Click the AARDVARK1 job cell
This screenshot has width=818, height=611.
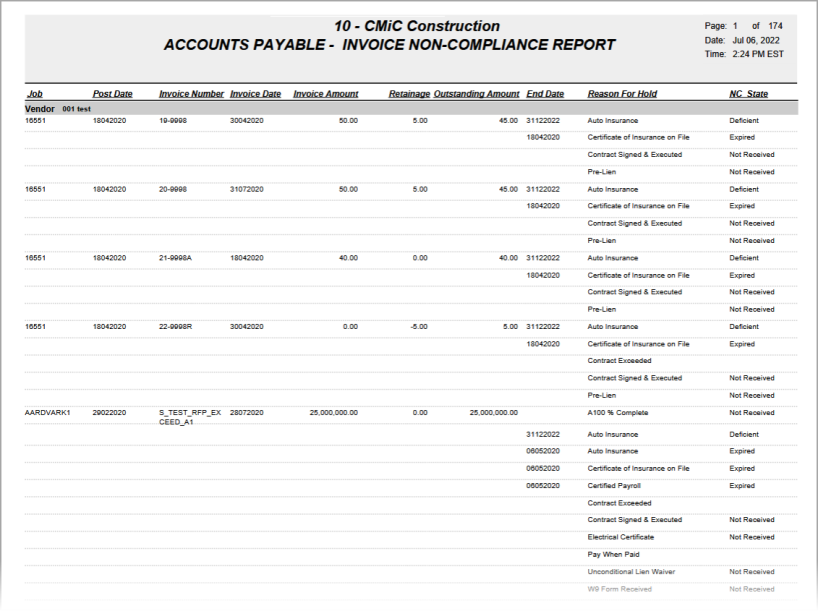[47, 413]
